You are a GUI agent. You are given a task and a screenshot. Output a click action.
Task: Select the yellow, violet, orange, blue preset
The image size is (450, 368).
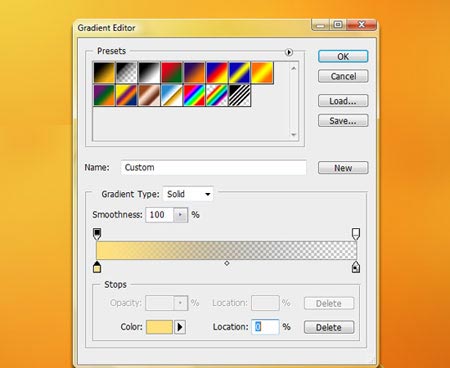[127, 95]
